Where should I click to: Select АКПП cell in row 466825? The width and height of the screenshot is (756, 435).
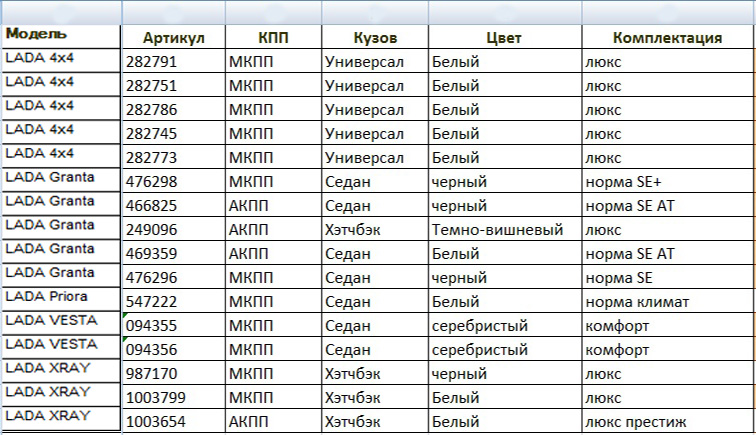click(273, 205)
